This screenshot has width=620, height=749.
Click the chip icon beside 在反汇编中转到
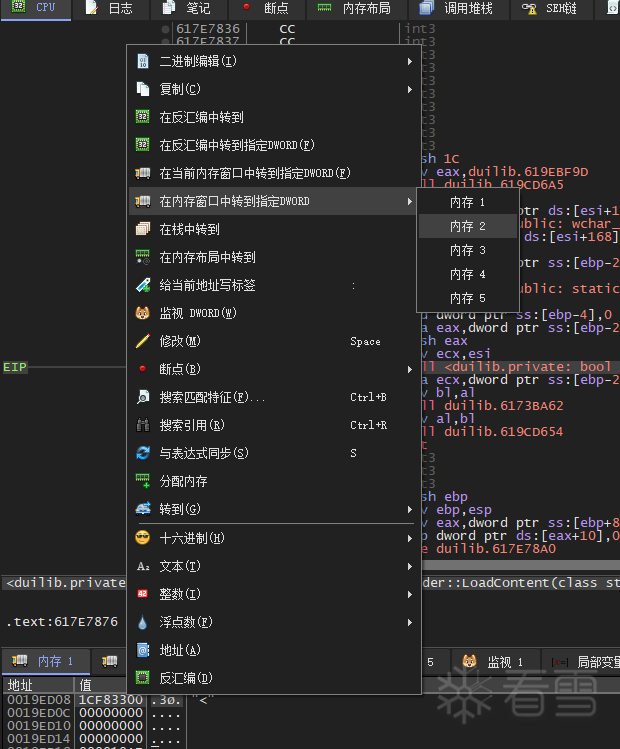pos(142,117)
